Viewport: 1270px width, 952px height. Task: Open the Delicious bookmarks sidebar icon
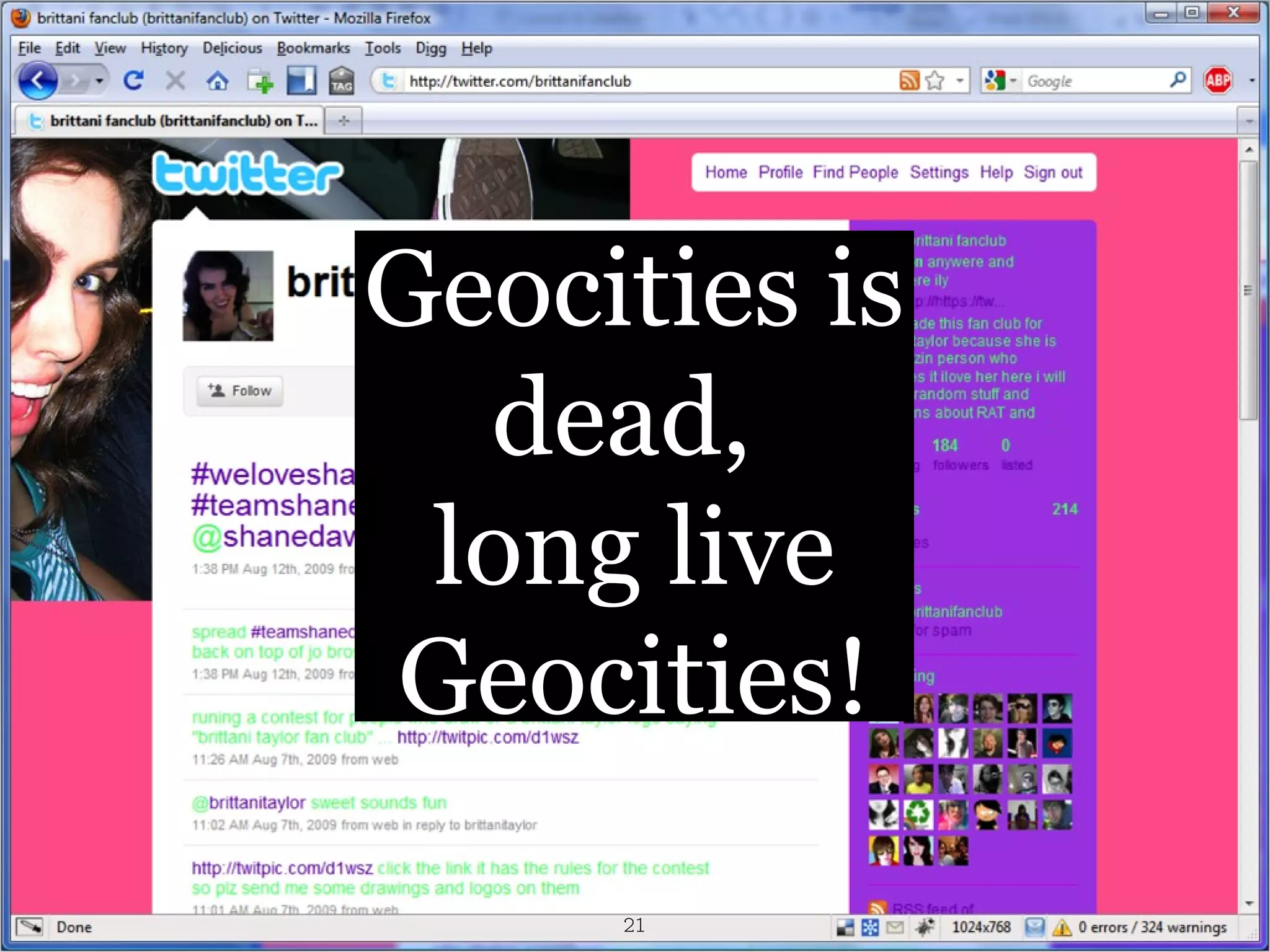pyautogui.click(x=301, y=81)
